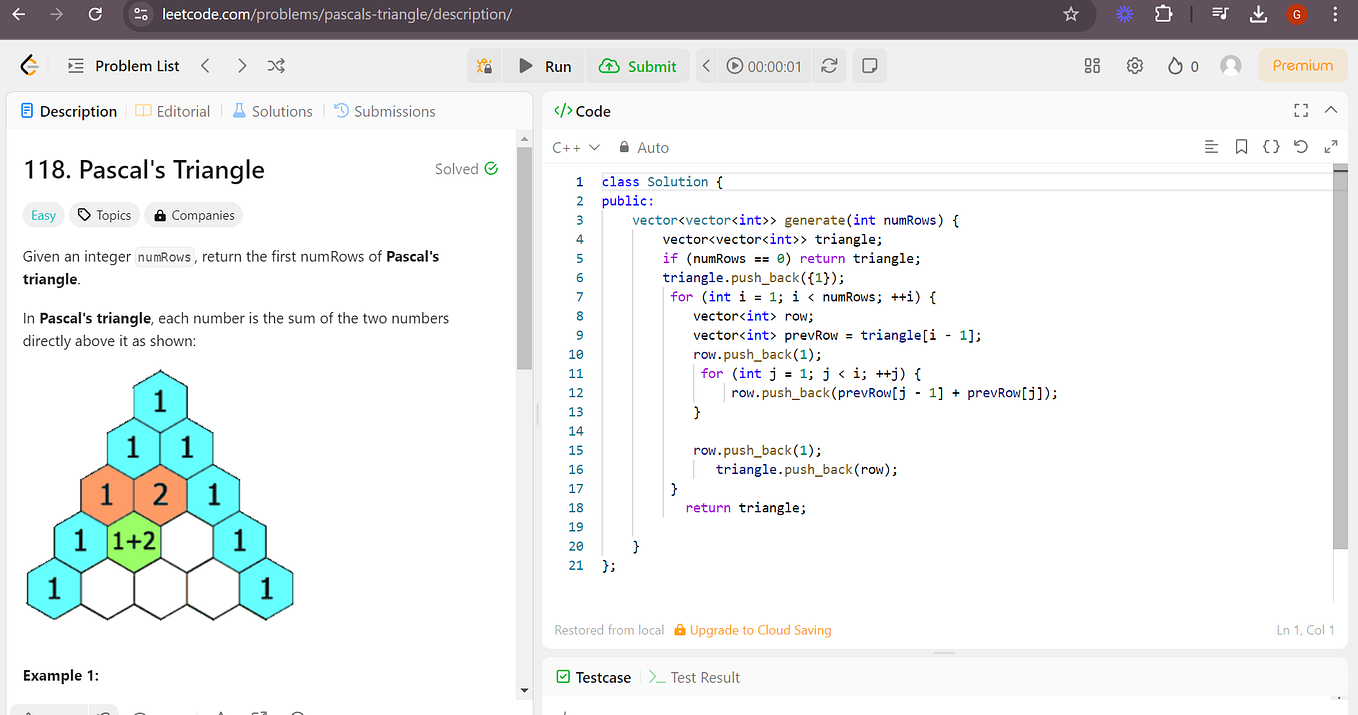Image resolution: width=1358 pixels, height=715 pixels.
Task: Click the Code panel title
Action: (x=582, y=111)
